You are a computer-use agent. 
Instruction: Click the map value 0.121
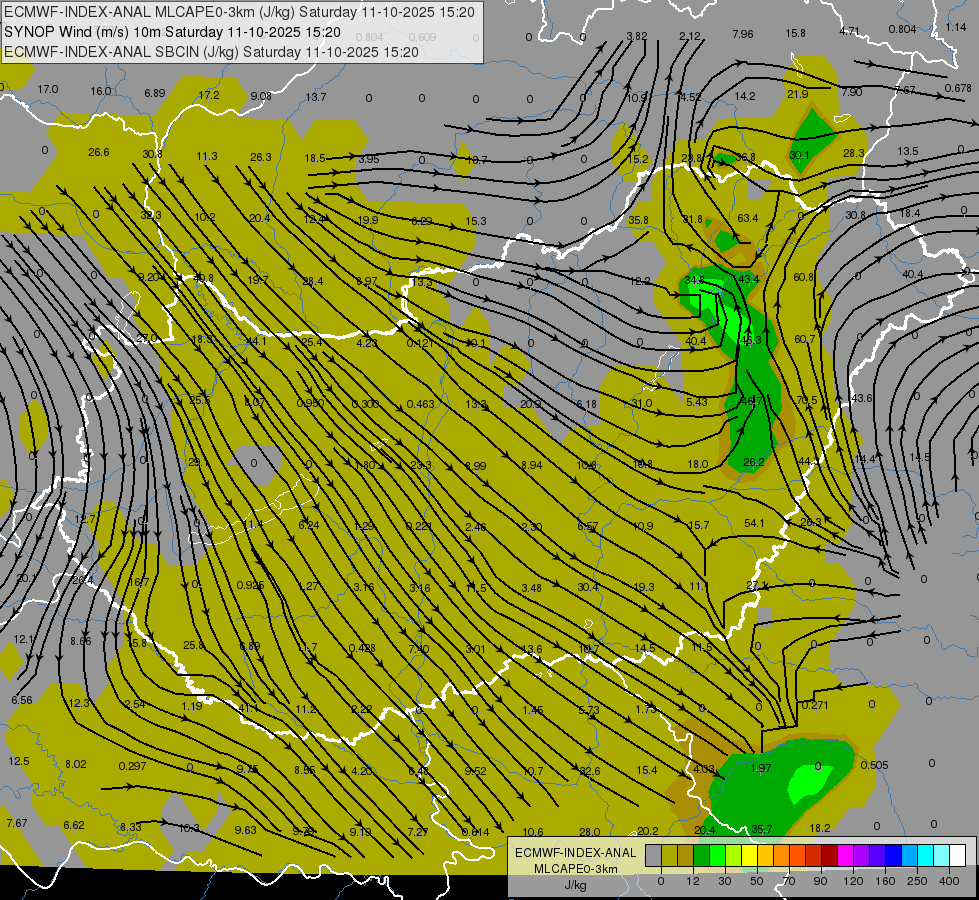[420, 343]
